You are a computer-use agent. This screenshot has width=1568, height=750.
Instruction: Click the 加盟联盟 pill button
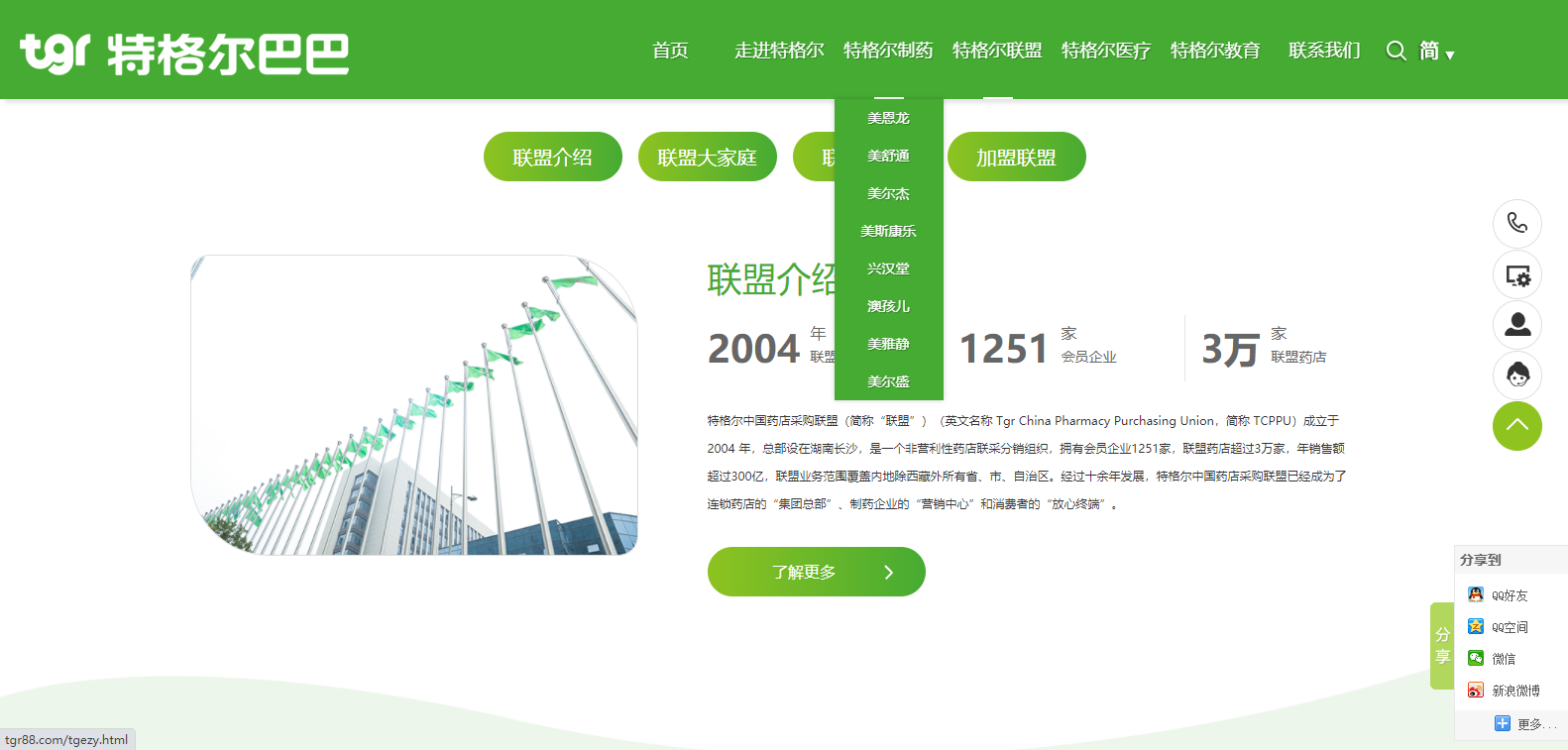[x=1016, y=157]
